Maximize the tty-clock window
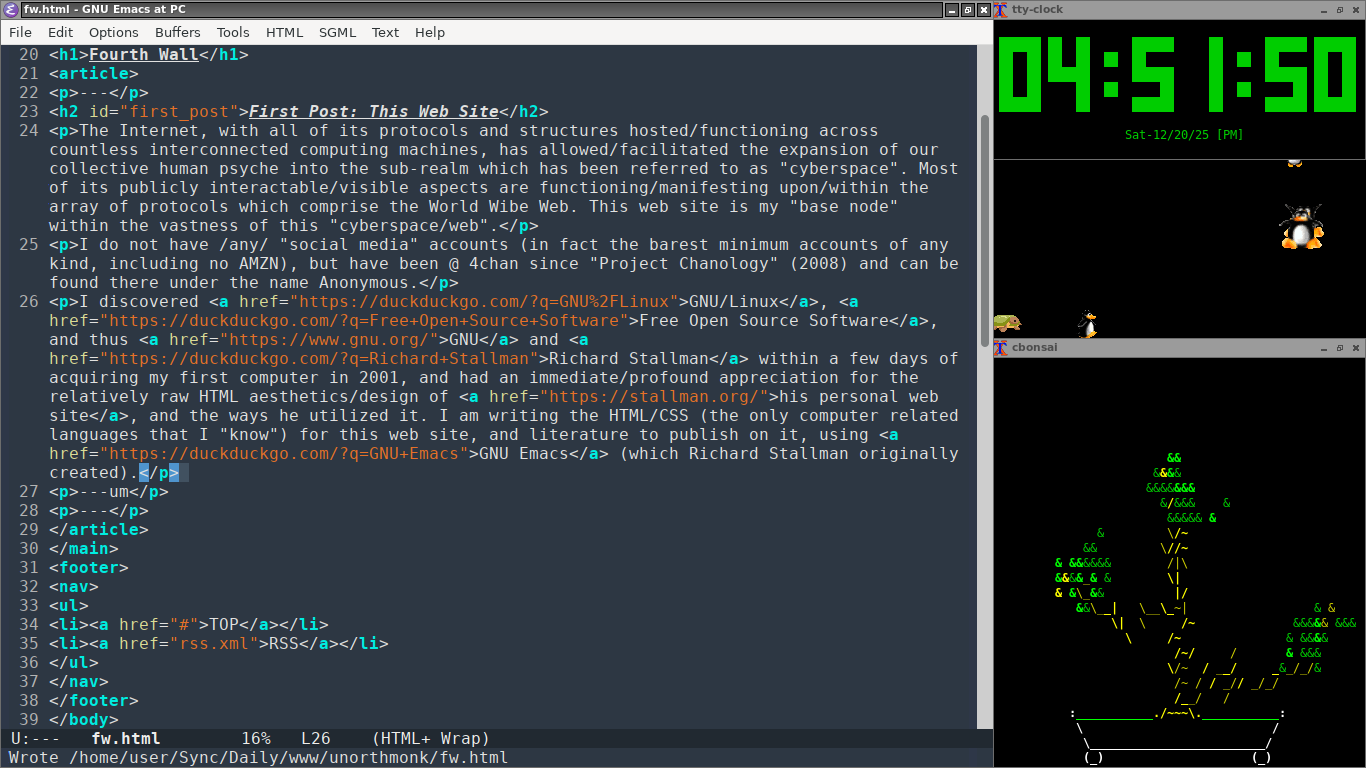This screenshot has height=768, width=1366. point(1340,10)
